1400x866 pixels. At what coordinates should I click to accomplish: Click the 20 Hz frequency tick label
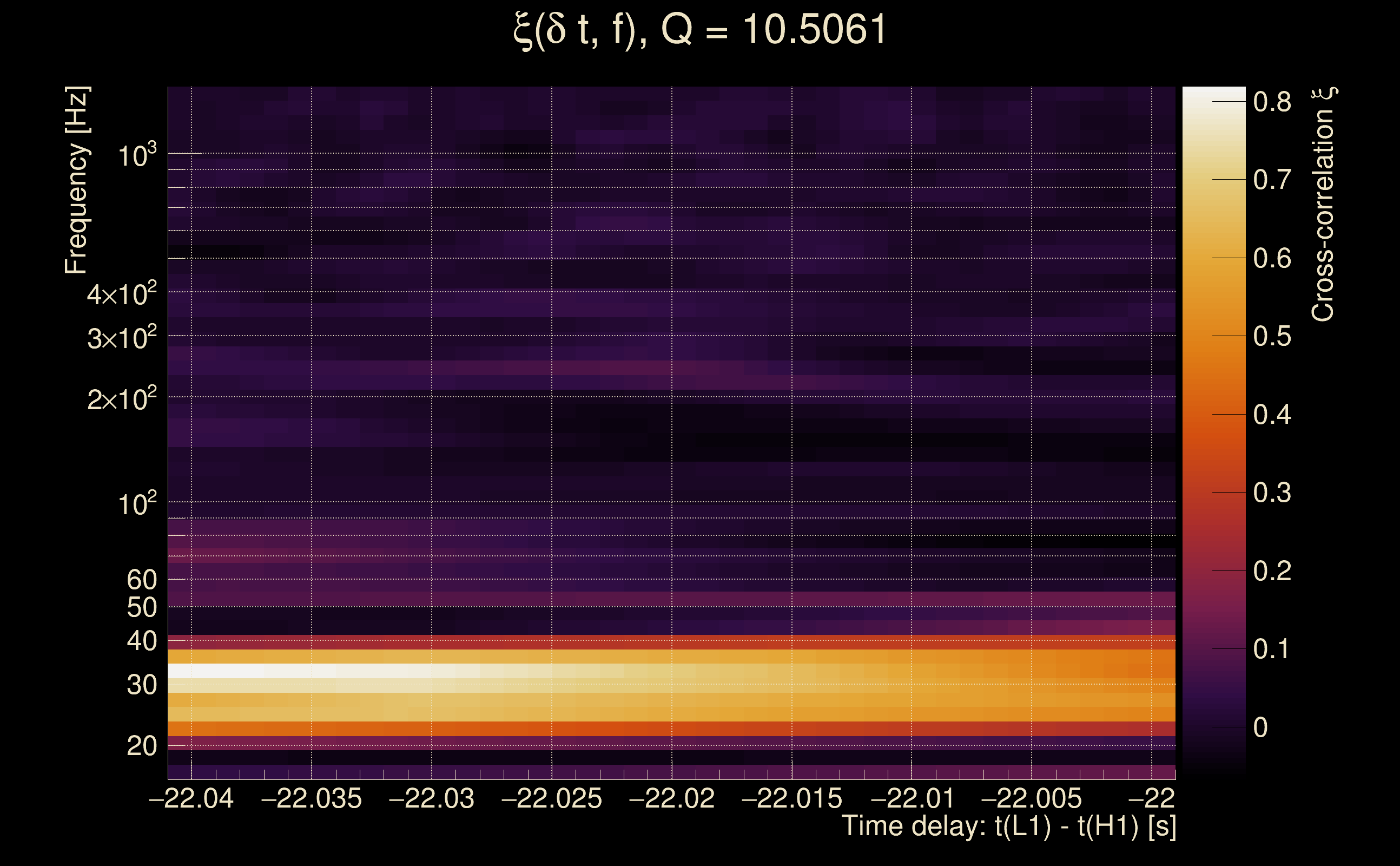[141, 746]
